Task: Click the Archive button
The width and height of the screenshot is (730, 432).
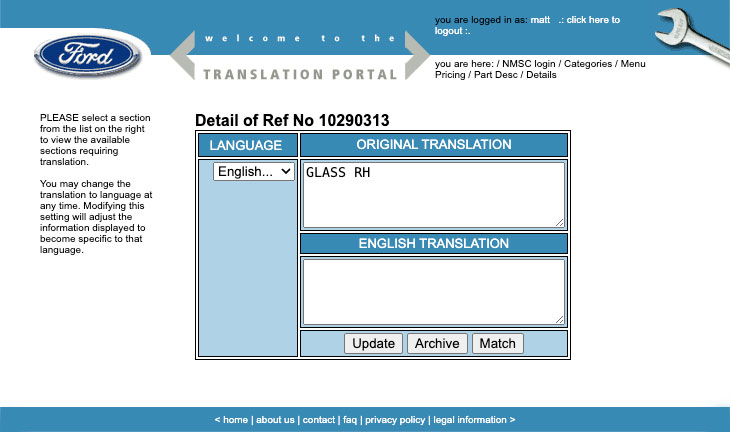Action: point(437,344)
